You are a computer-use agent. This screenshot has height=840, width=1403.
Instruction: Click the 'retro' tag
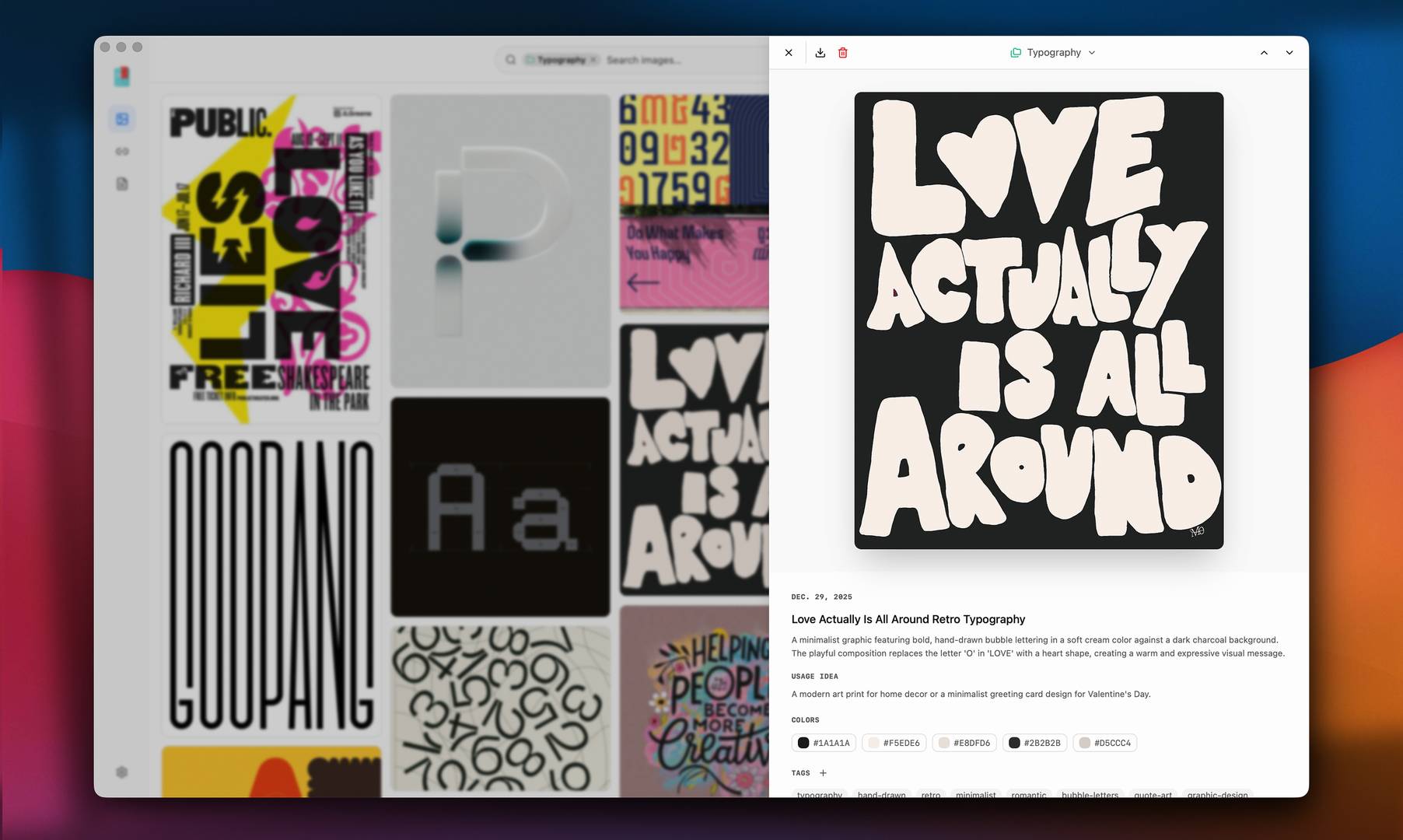931,794
